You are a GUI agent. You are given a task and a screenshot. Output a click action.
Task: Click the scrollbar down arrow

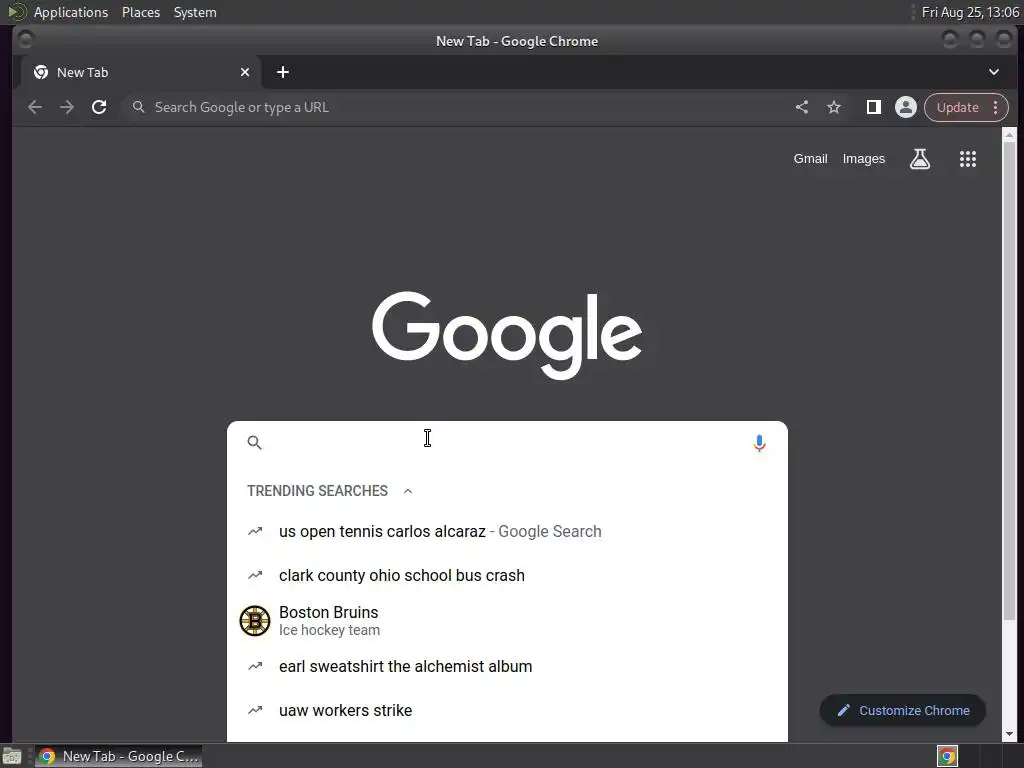1009,734
